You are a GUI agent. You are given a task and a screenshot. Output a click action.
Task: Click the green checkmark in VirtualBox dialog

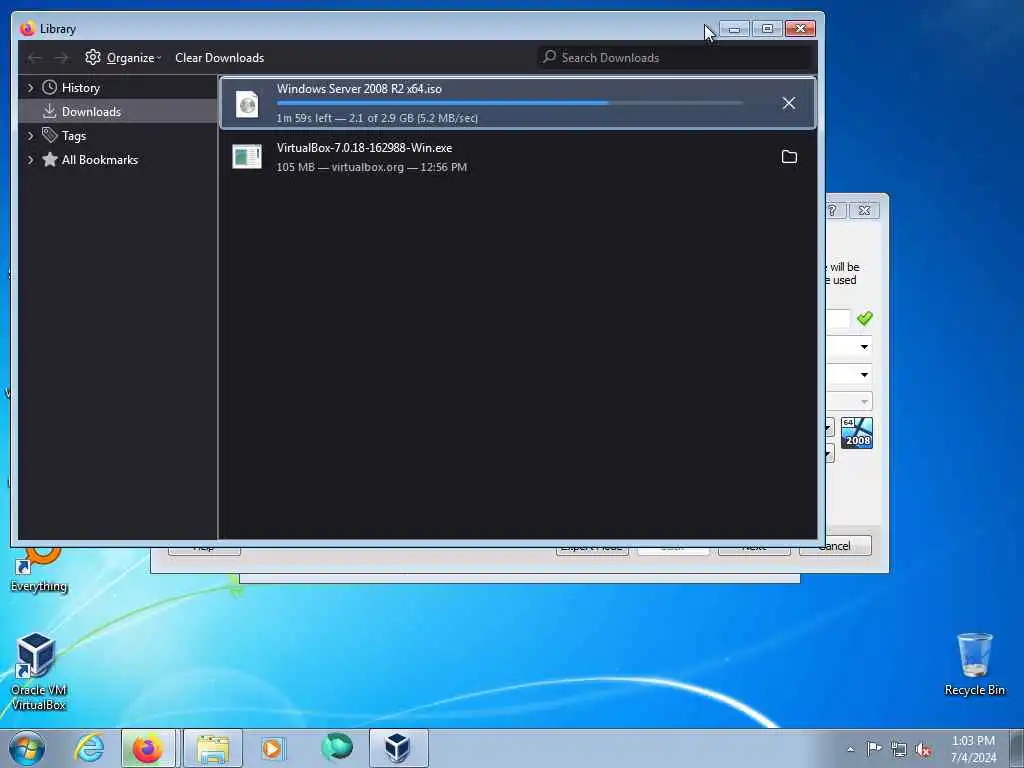(x=865, y=318)
